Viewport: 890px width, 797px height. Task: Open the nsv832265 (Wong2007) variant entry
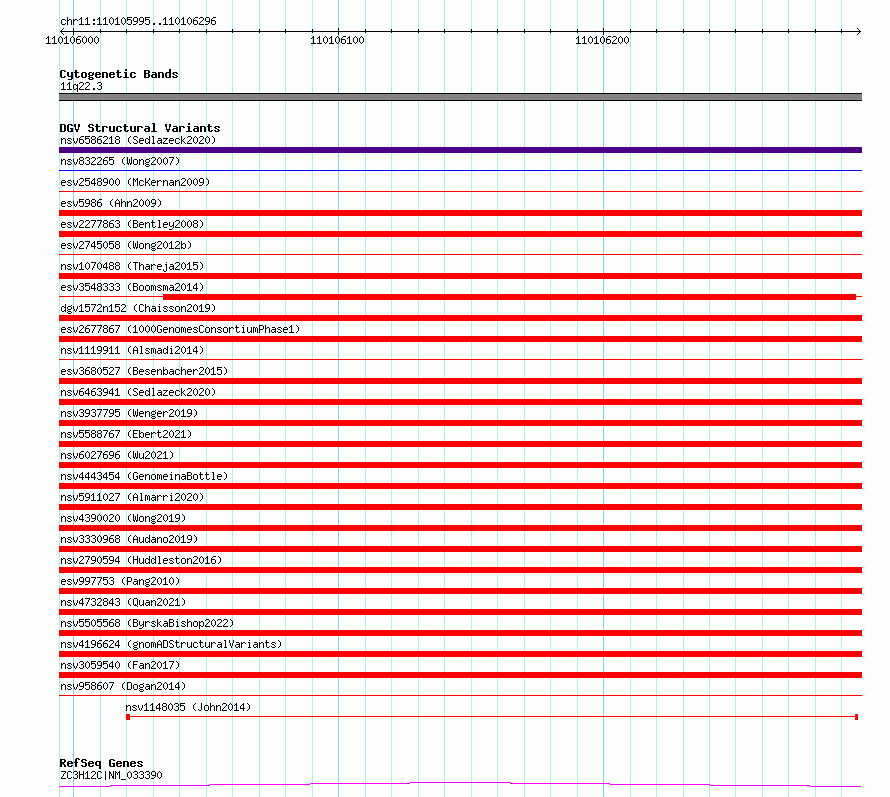pos(120,161)
